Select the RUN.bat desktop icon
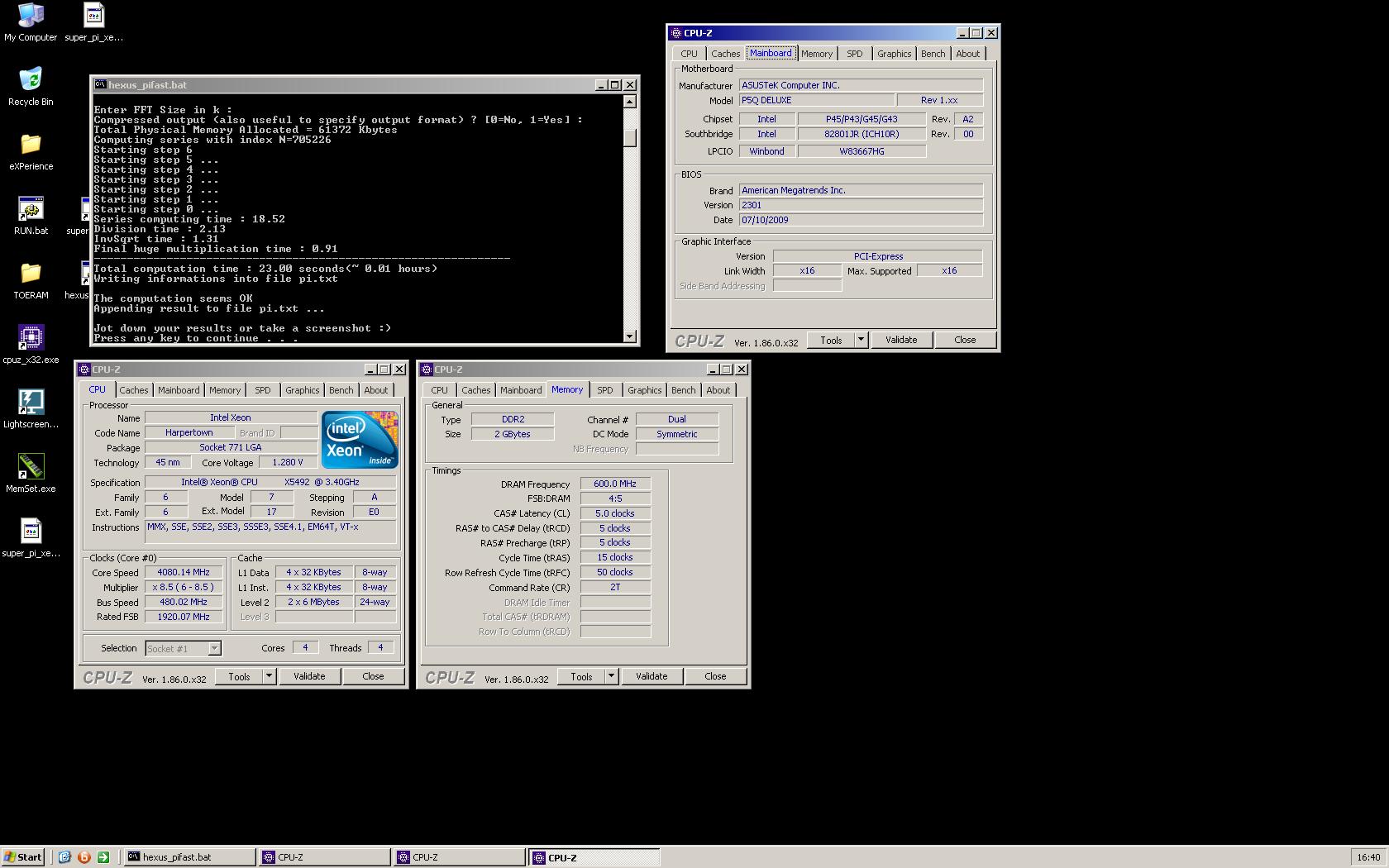1389x868 pixels. pyautogui.click(x=31, y=216)
